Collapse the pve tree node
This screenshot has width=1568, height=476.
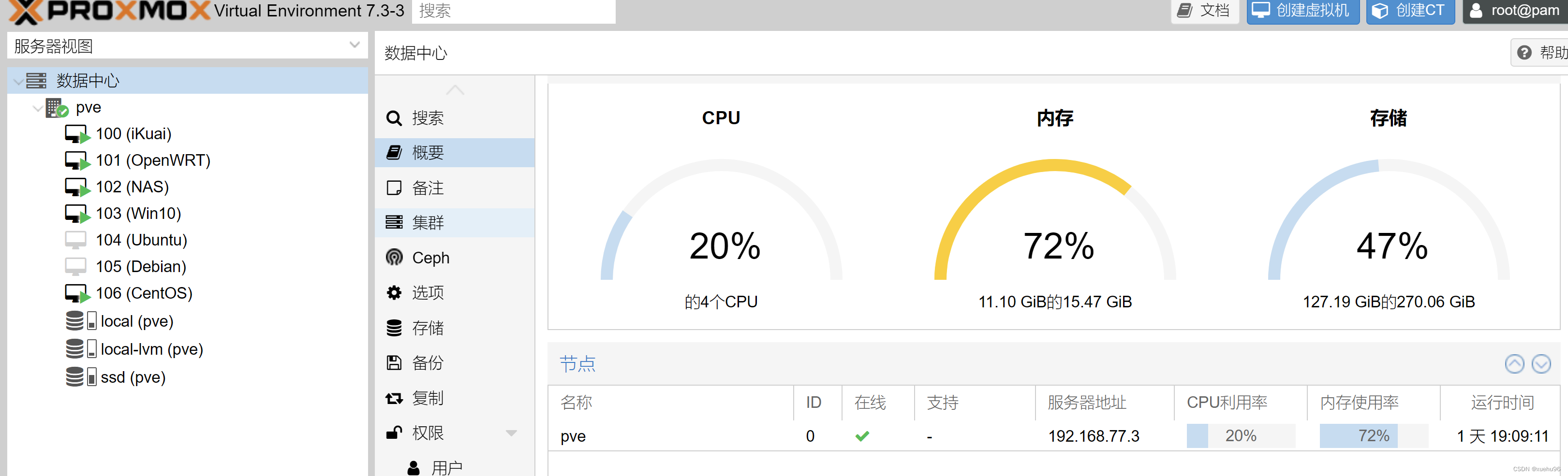[38, 108]
